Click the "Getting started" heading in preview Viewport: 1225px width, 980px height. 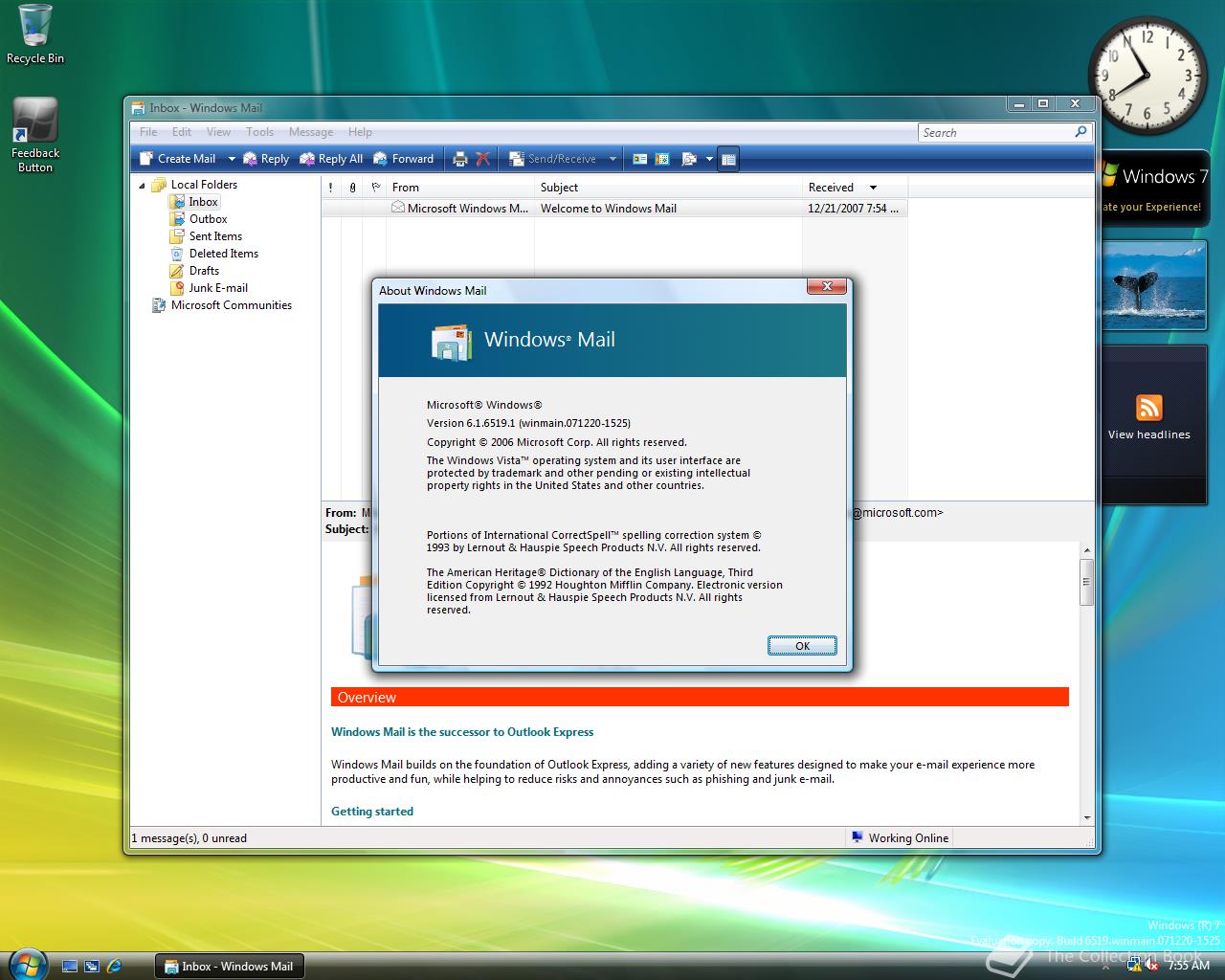(x=372, y=812)
